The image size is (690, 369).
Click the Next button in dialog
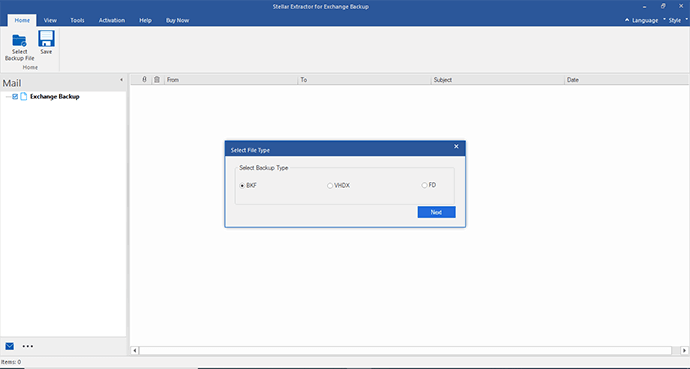(x=437, y=212)
